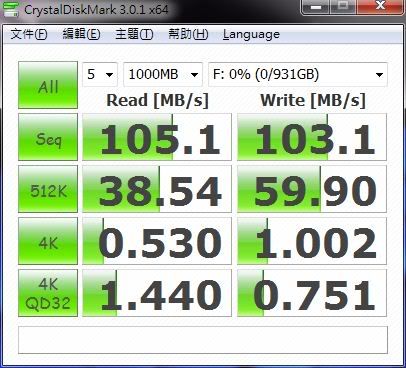Minimize the CrystalDiskMark window
Image resolution: width=406 pixels, height=368 pixels.
click(316, 7)
